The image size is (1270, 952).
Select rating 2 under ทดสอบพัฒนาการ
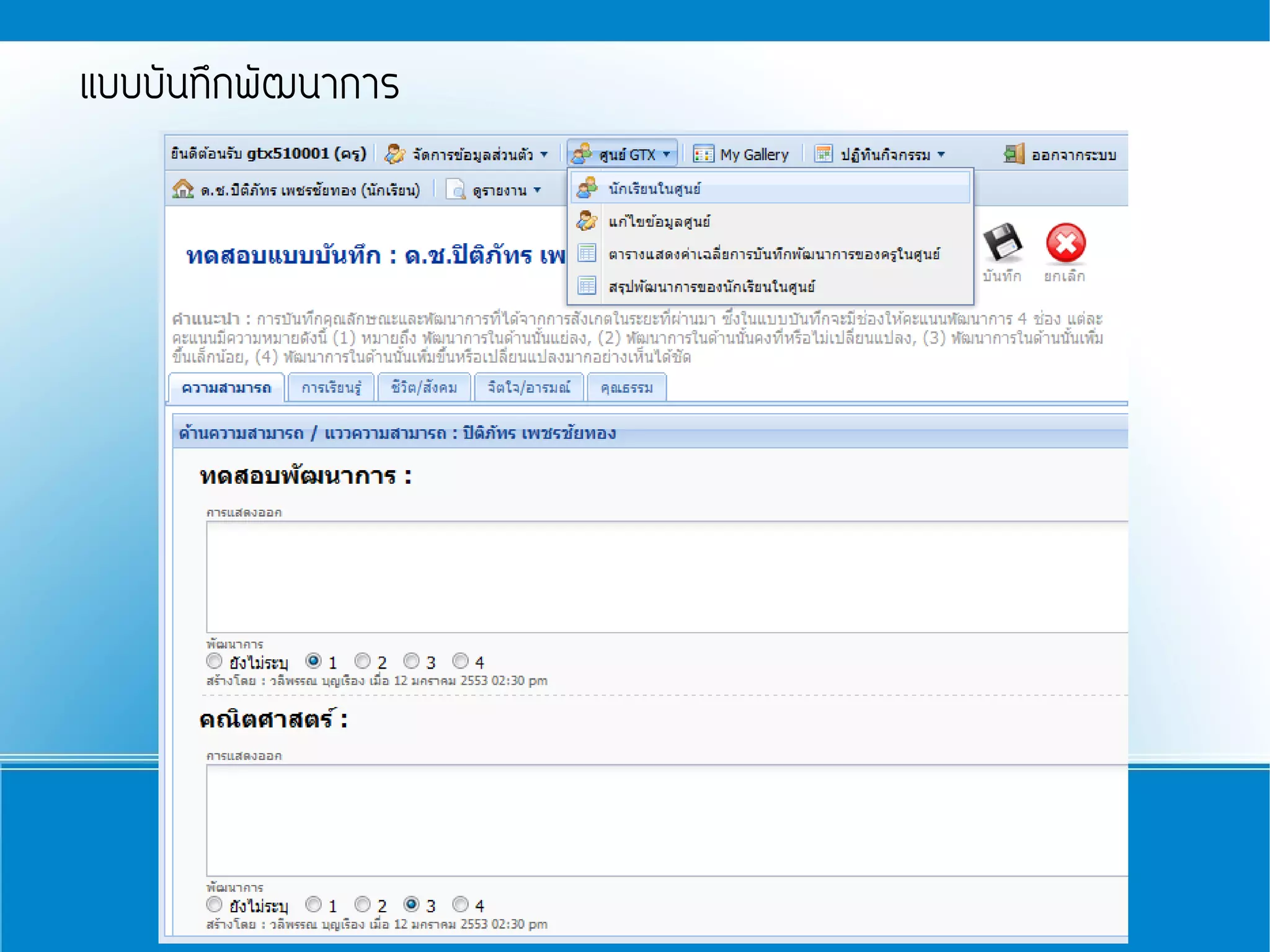[x=363, y=661]
